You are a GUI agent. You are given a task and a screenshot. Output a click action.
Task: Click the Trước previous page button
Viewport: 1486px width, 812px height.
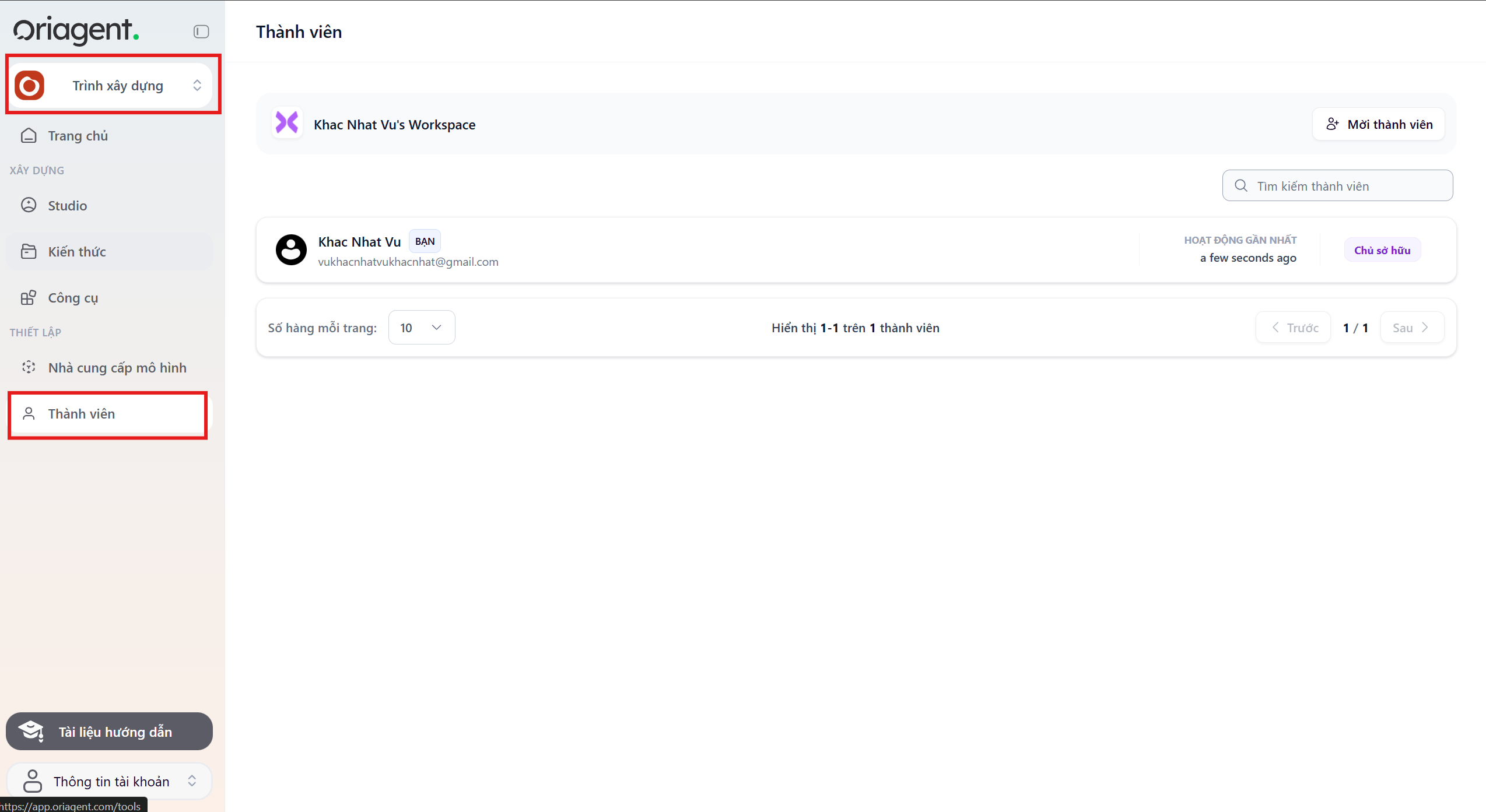(1294, 328)
